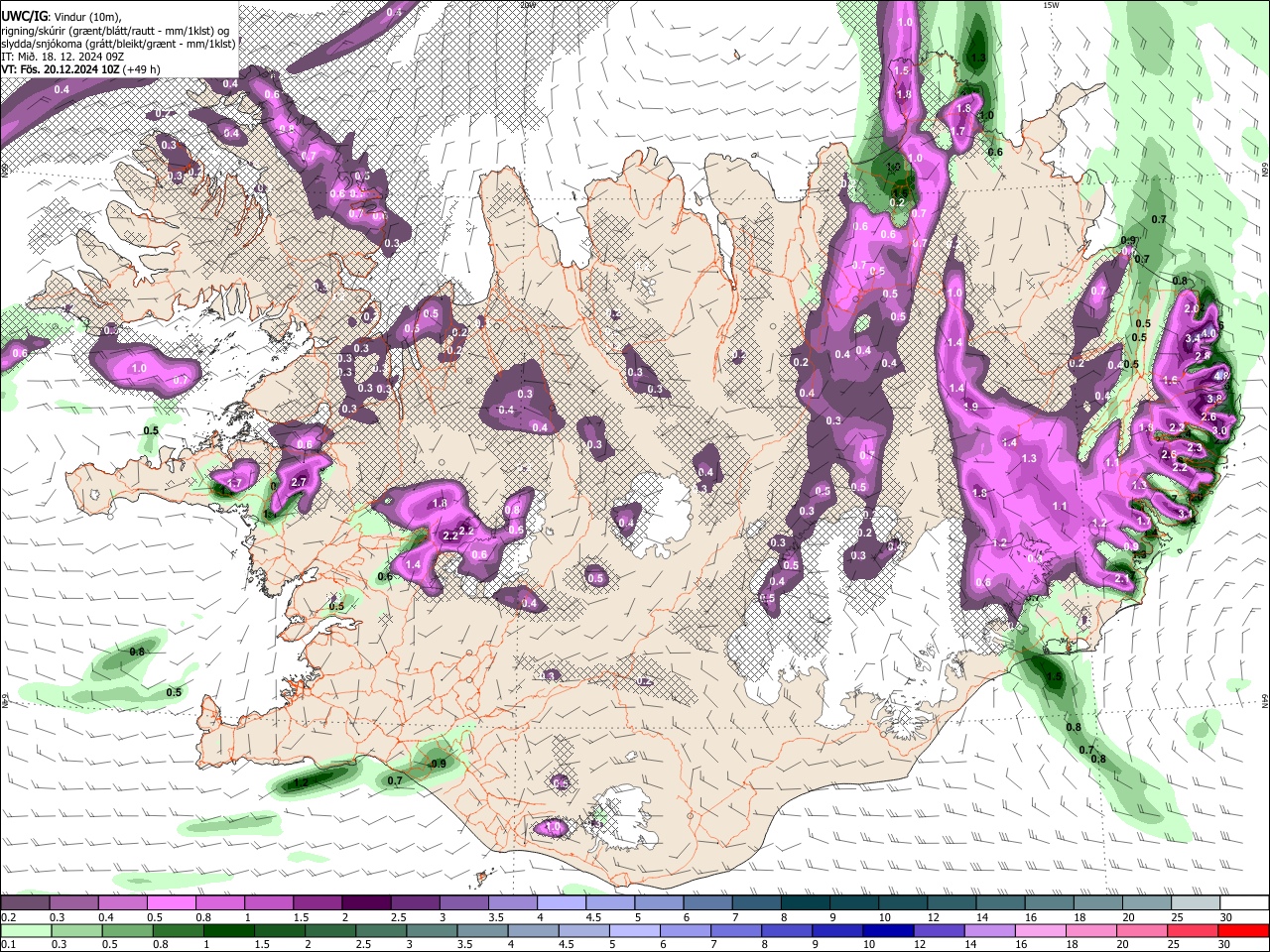Viewport: 1270px width, 952px height.
Task: Select the 'Vindur (10m)' header text
Action: click(x=87, y=18)
